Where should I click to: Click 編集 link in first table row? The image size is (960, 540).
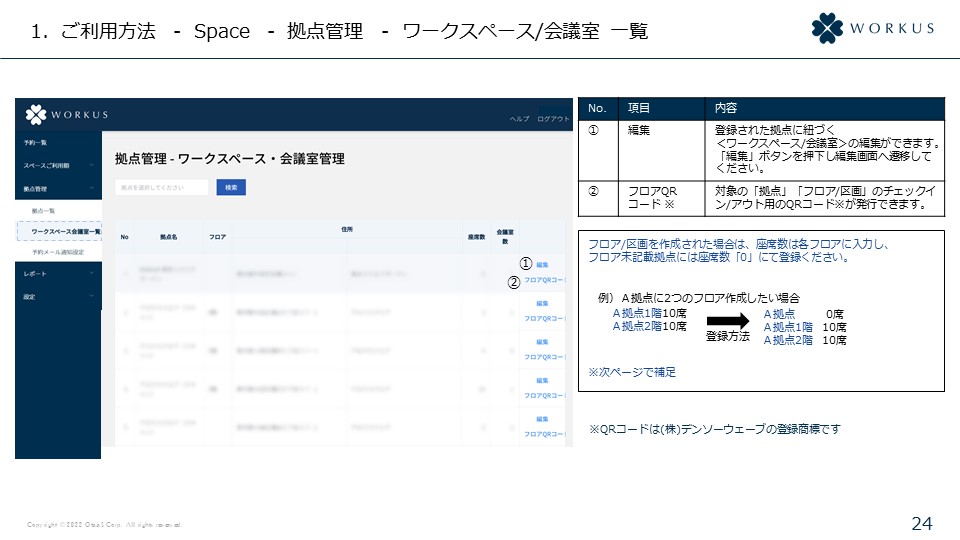[x=542, y=264]
